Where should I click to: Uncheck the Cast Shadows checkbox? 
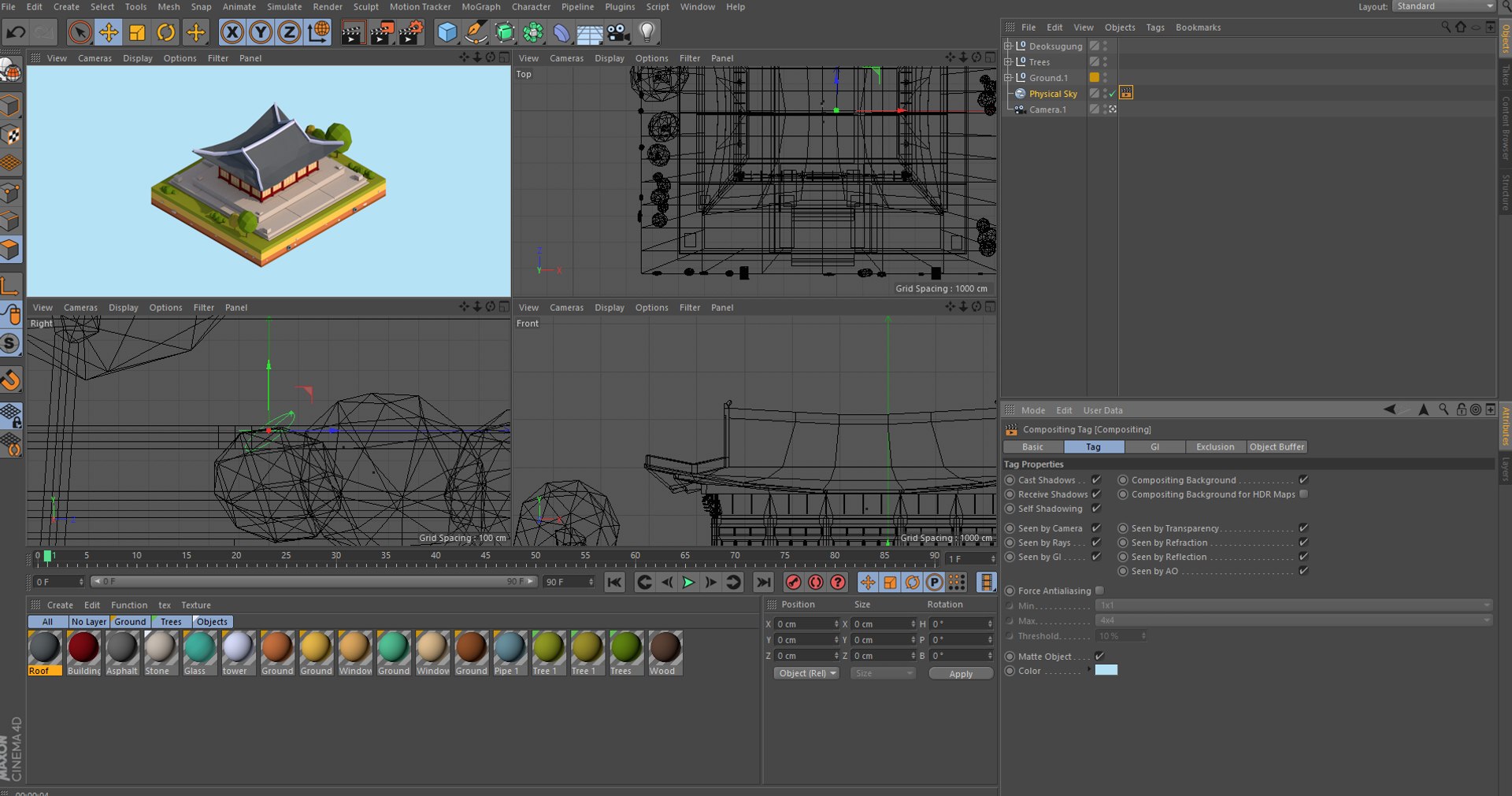click(1095, 479)
